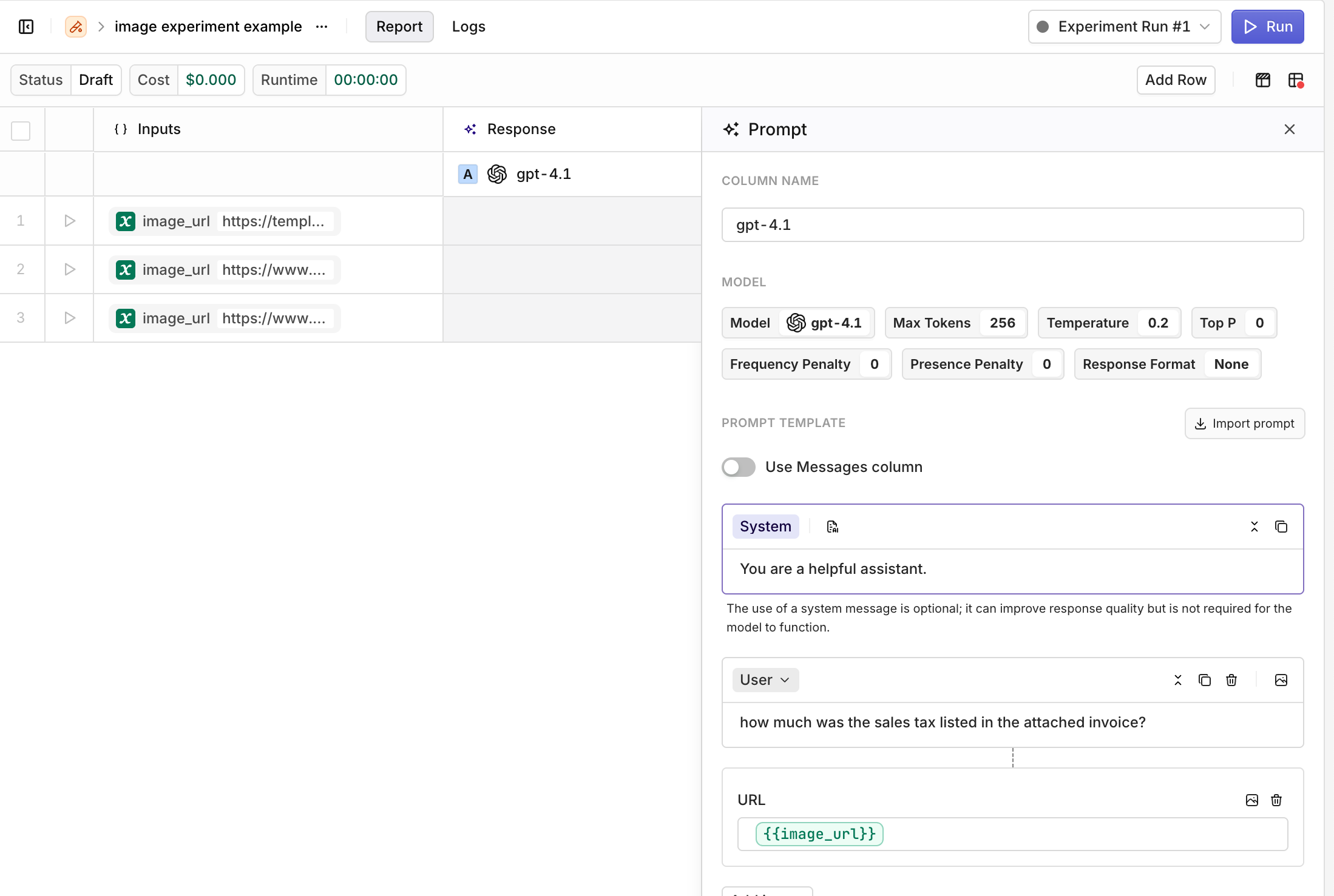1334x896 pixels.
Task: Delete the URL image attachment
Action: [1276, 800]
